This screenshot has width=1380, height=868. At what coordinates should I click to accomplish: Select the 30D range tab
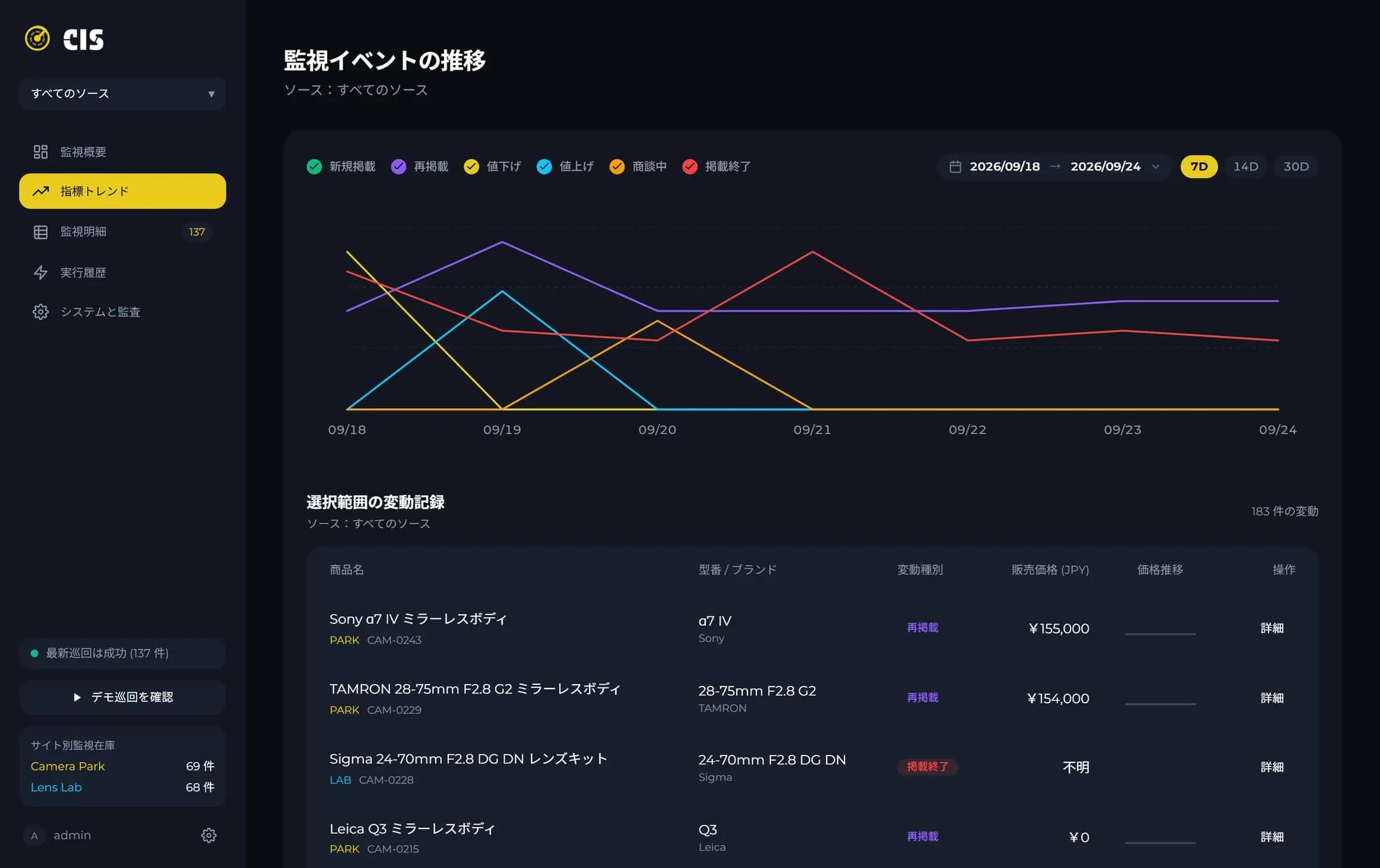(1296, 167)
